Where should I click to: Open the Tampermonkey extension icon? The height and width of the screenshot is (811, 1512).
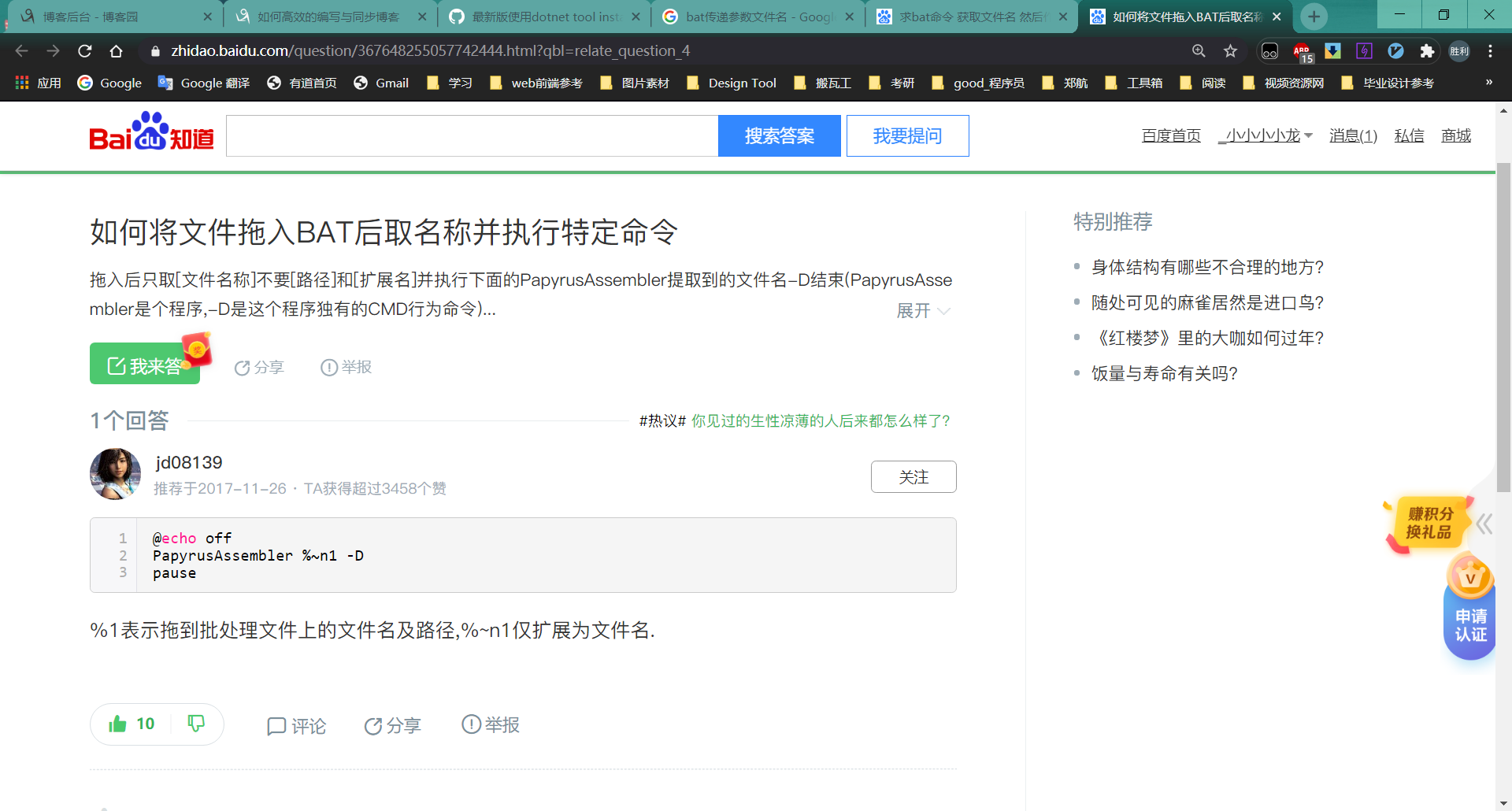(1269, 51)
